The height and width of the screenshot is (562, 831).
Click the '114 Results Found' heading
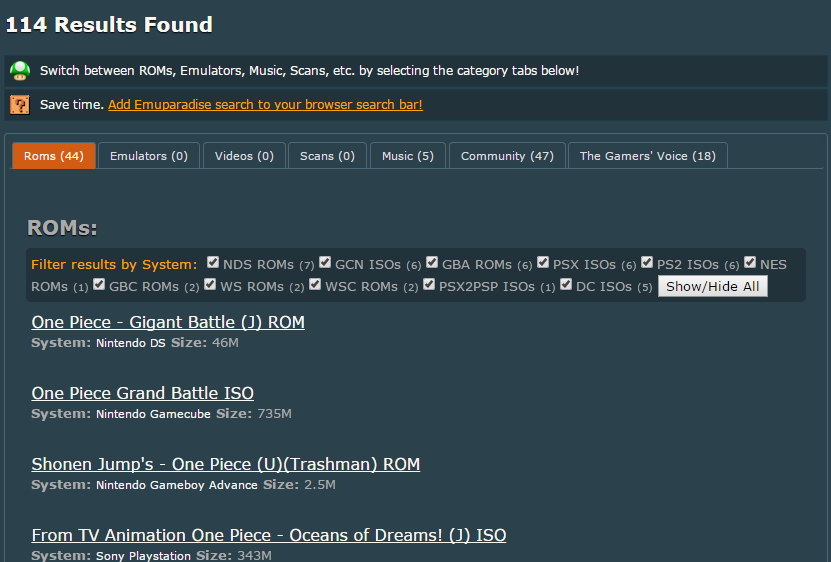pos(109,24)
